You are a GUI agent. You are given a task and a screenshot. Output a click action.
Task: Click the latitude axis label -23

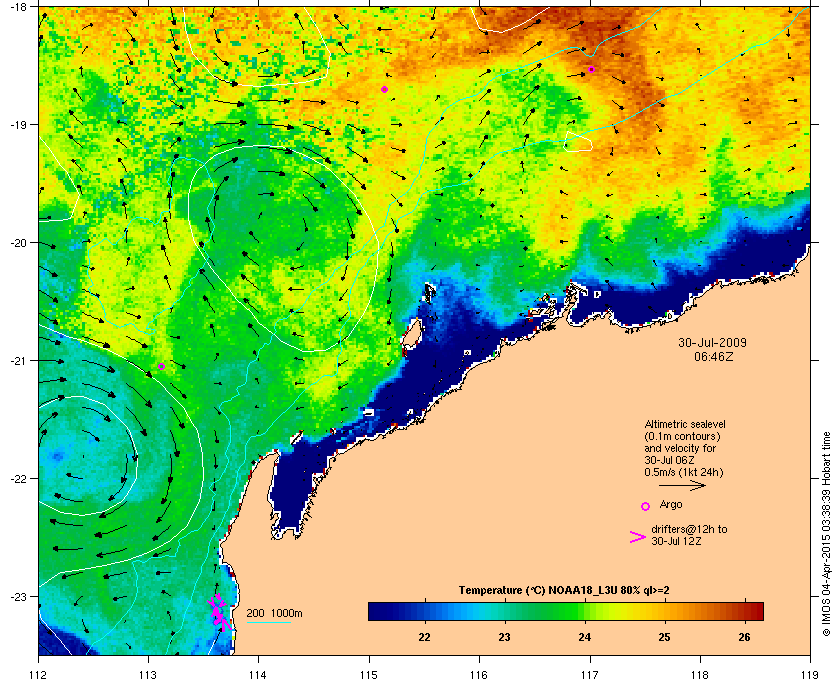tap(19, 596)
